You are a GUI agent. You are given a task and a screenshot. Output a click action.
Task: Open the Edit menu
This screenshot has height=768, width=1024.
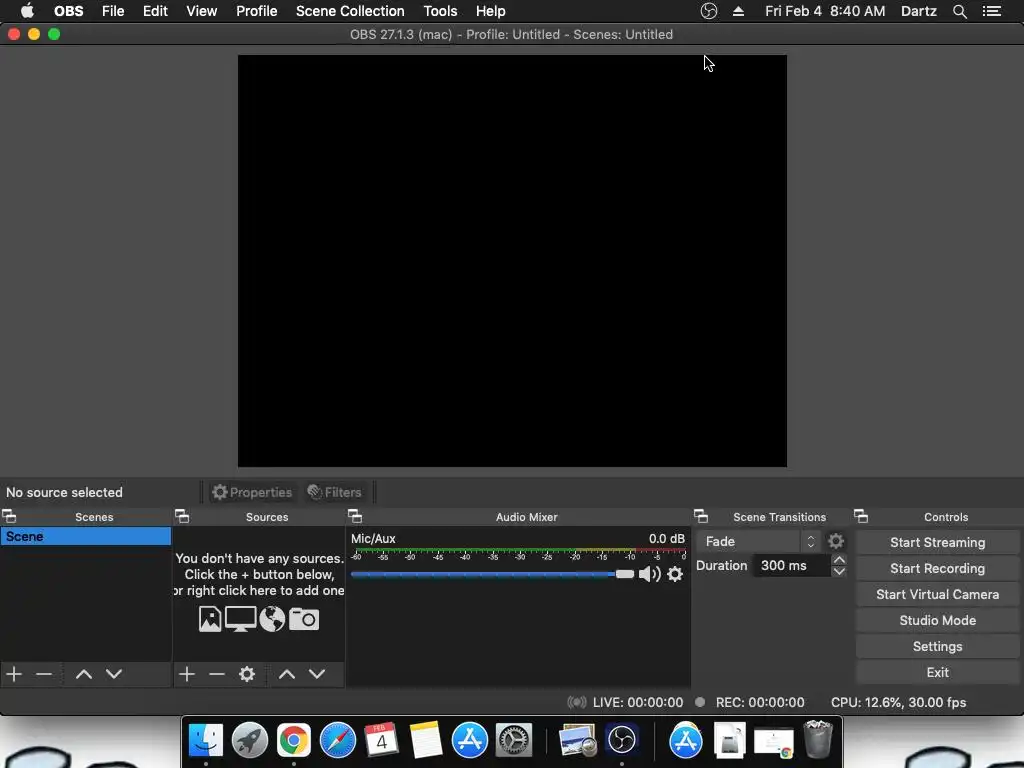click(x=155, y=11)
